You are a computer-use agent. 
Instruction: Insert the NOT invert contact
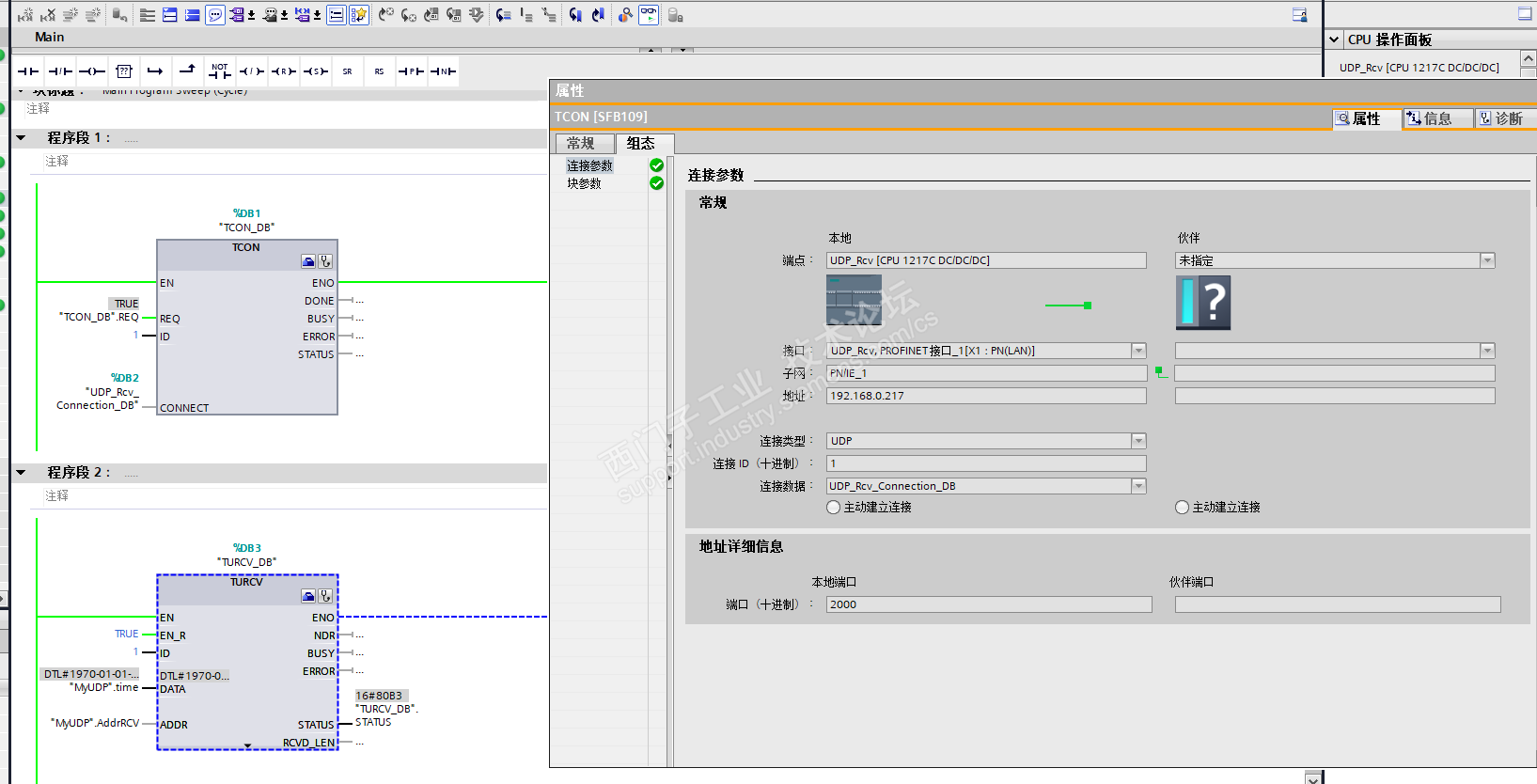pyautogui.click(x=219, y=71)
